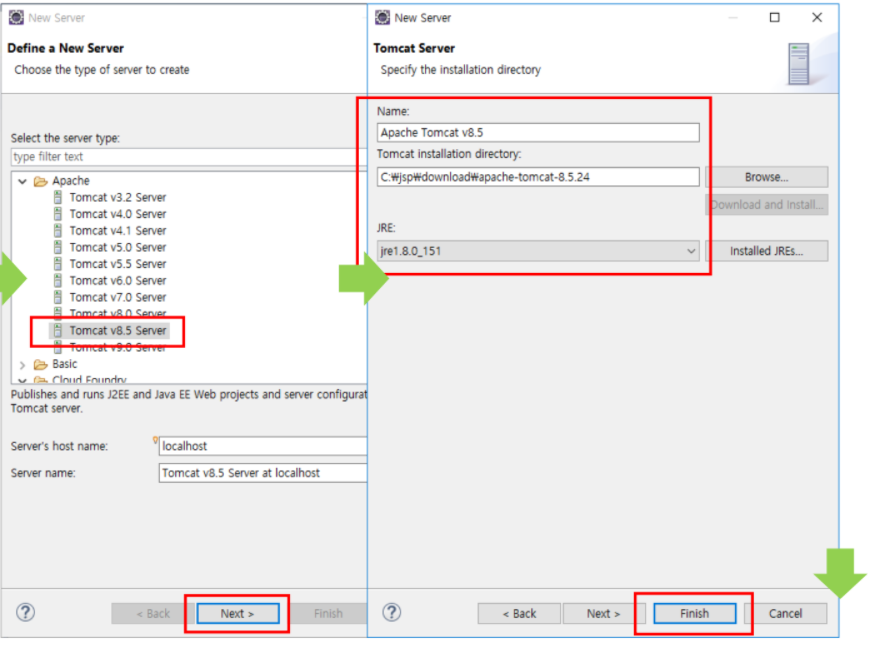Image resolution: width=872 pixels, height=652 pixels.
Task: Click the Server's host name field
Action: click(262, 446)
